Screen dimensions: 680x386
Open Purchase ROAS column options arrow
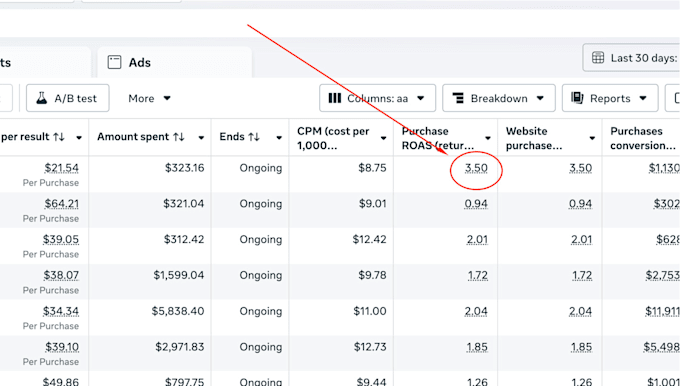(x=488, y=138)
